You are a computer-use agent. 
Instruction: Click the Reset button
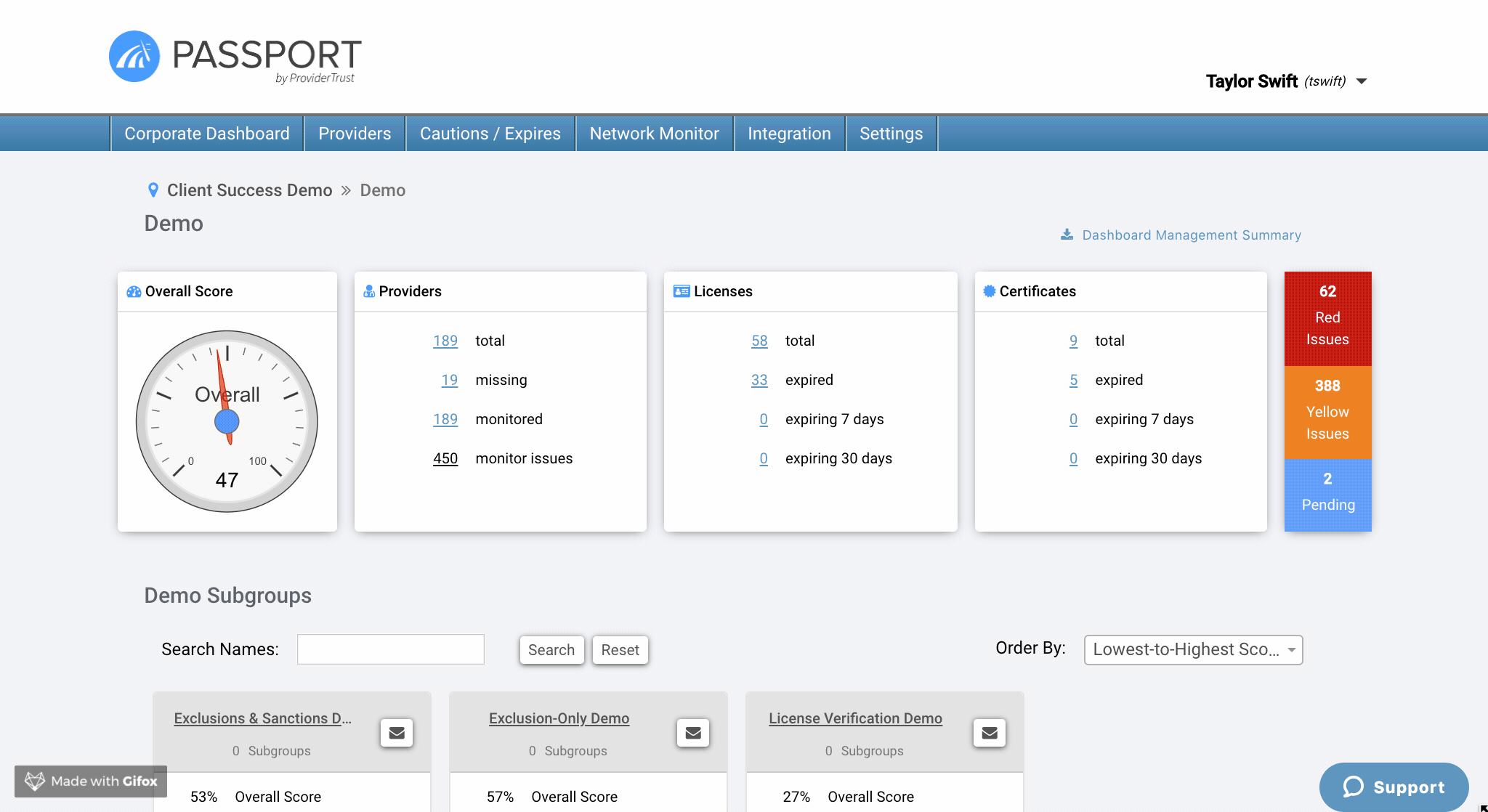620,650
